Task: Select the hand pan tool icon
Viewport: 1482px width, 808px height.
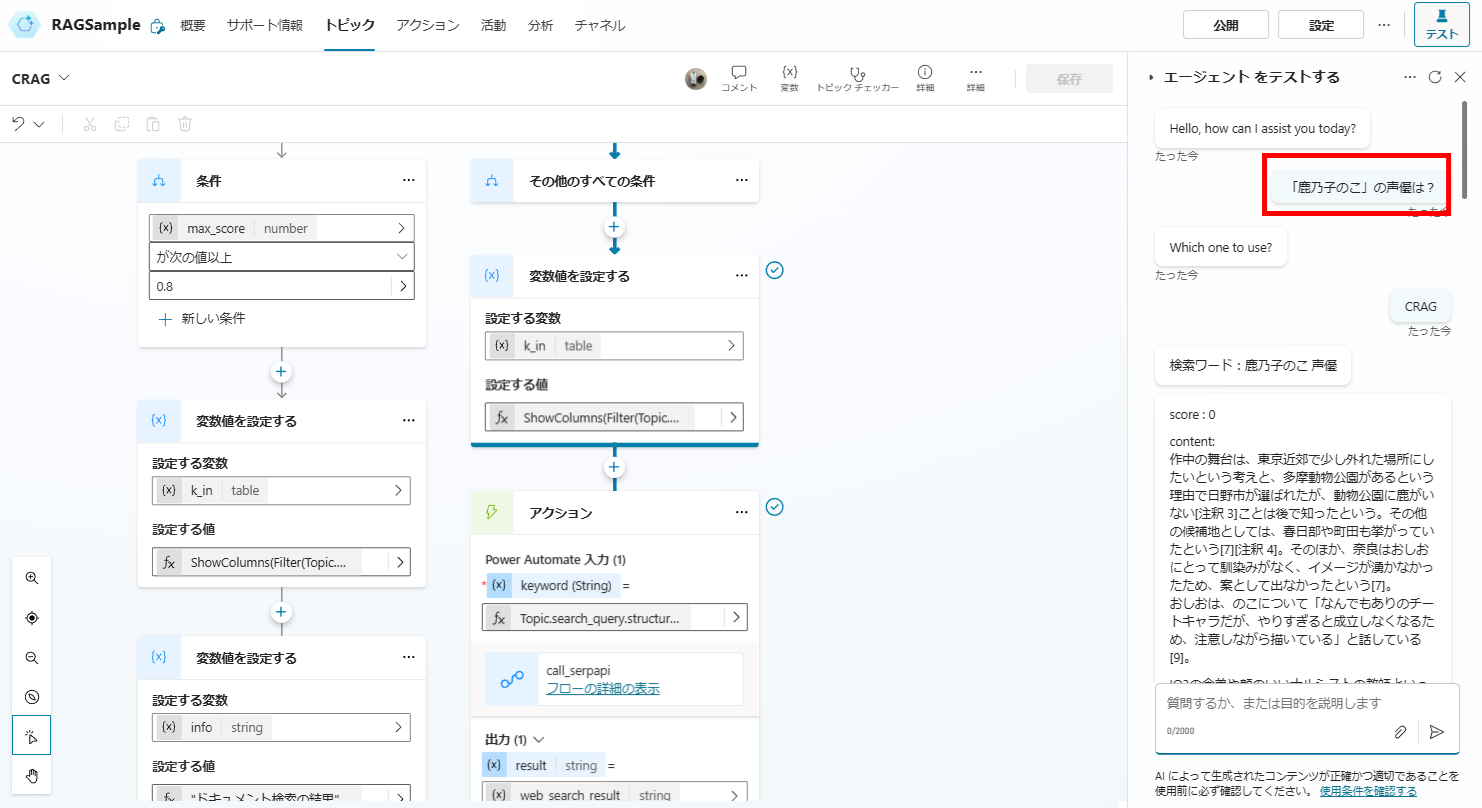Action: 32,775
